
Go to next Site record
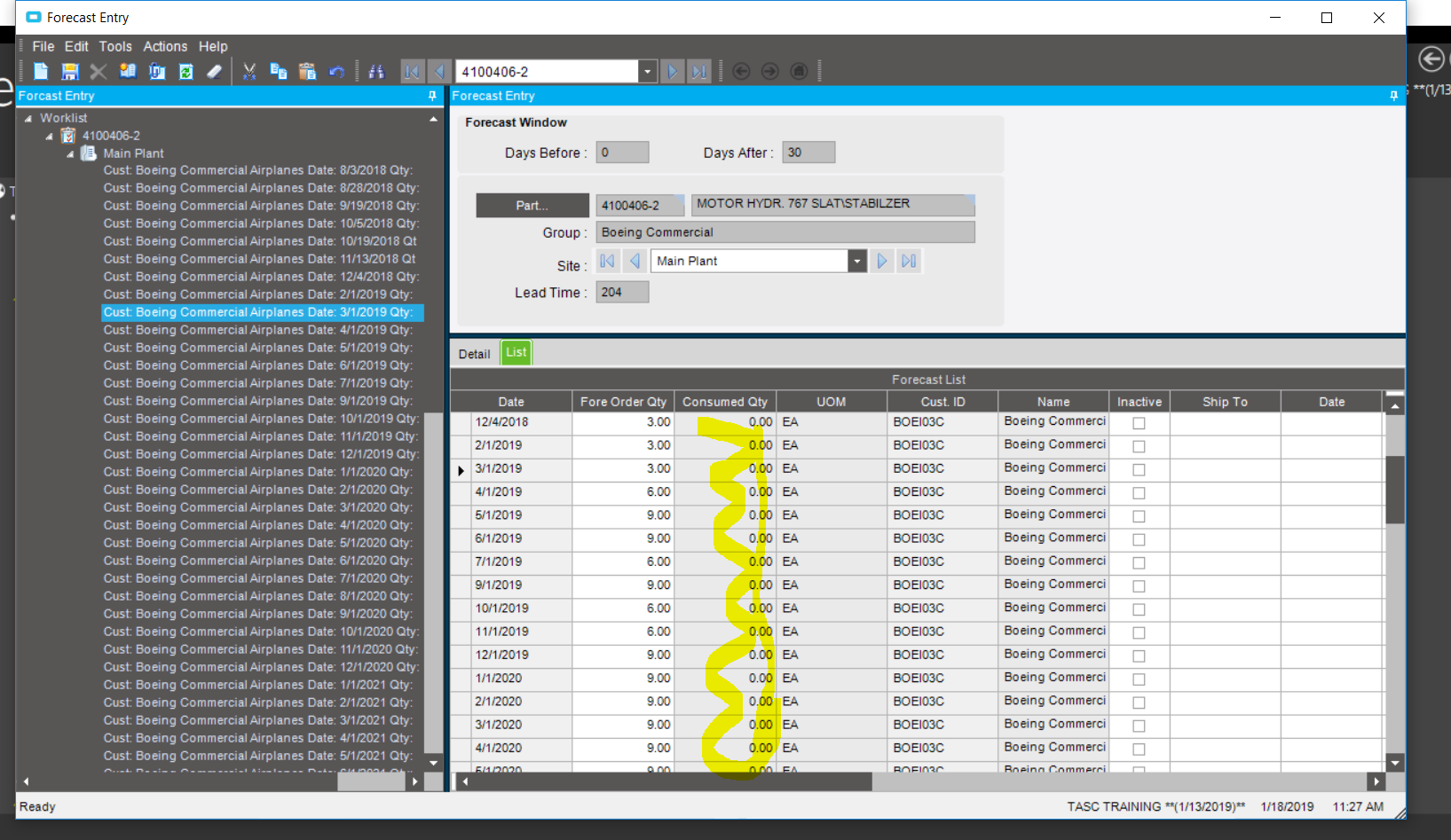[x=882, y=261]
